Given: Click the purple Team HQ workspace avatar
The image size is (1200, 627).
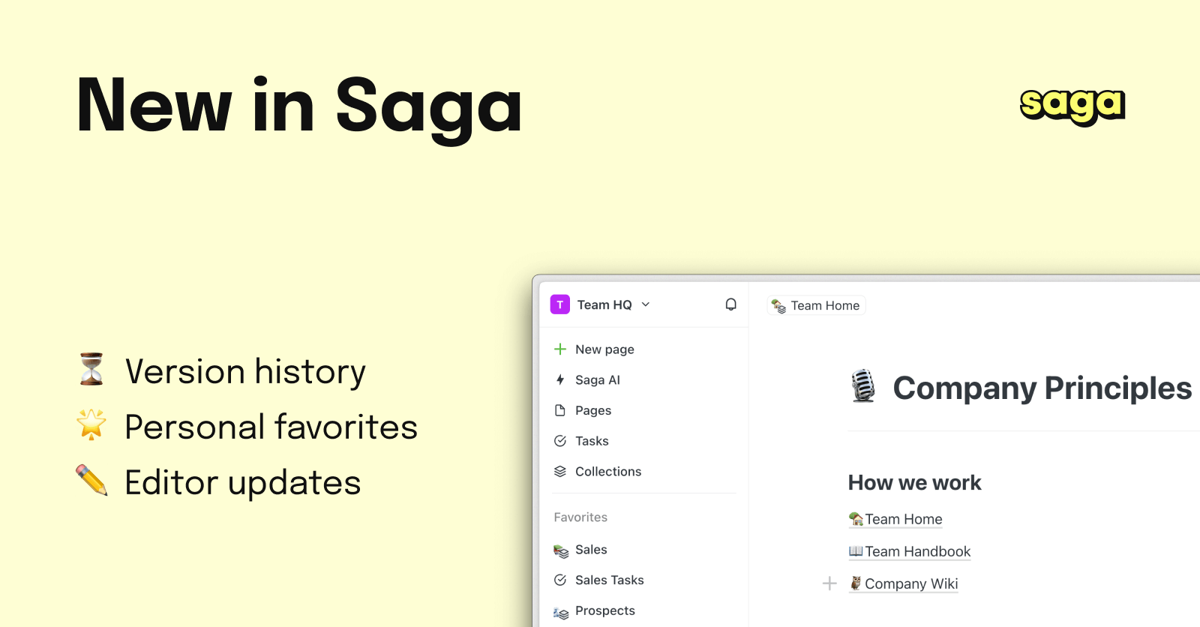Looking at the screenshot, I should tap(560, 305).
